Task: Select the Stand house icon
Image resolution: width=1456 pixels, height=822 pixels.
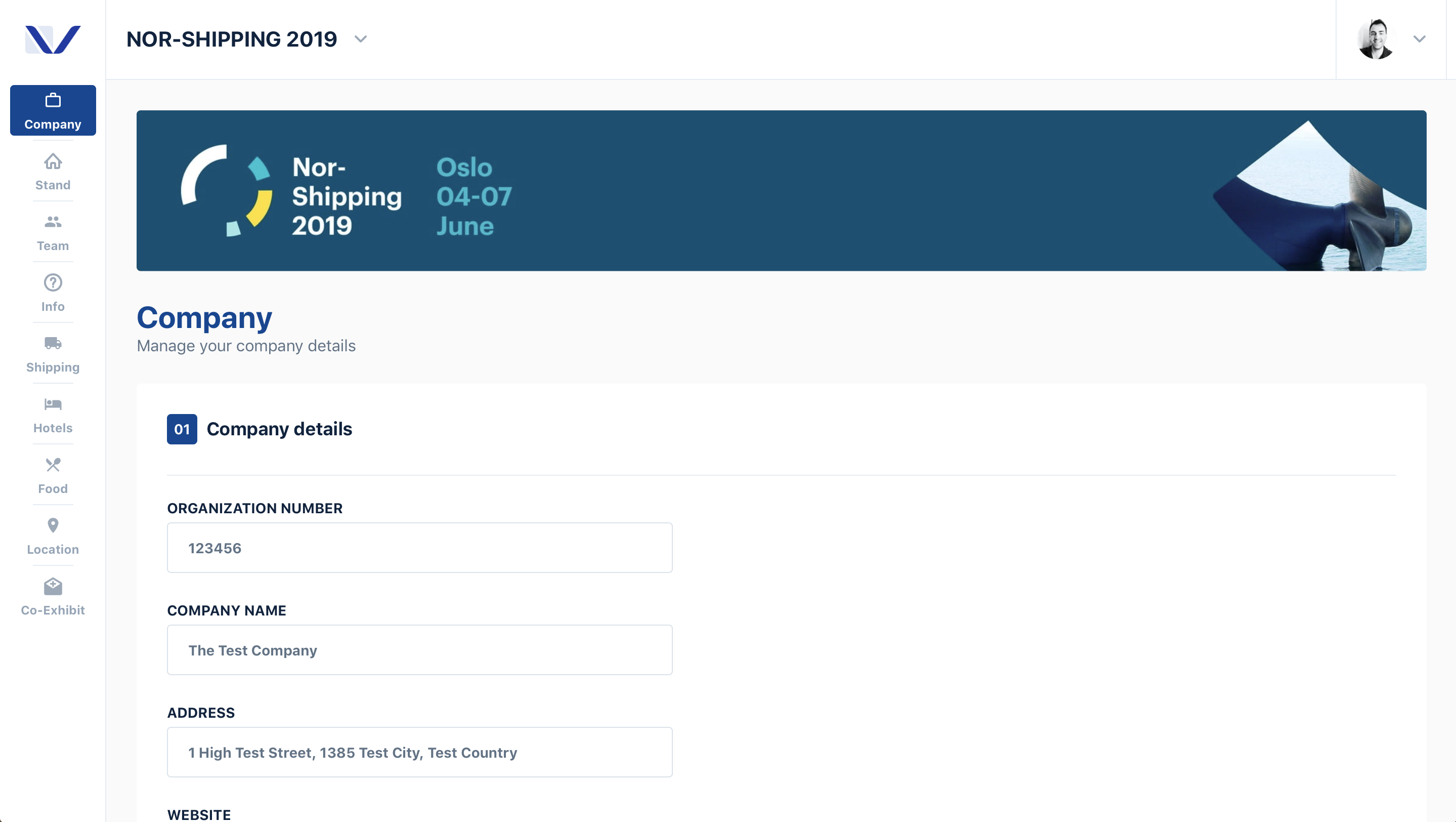Action: tap(53, 161)
